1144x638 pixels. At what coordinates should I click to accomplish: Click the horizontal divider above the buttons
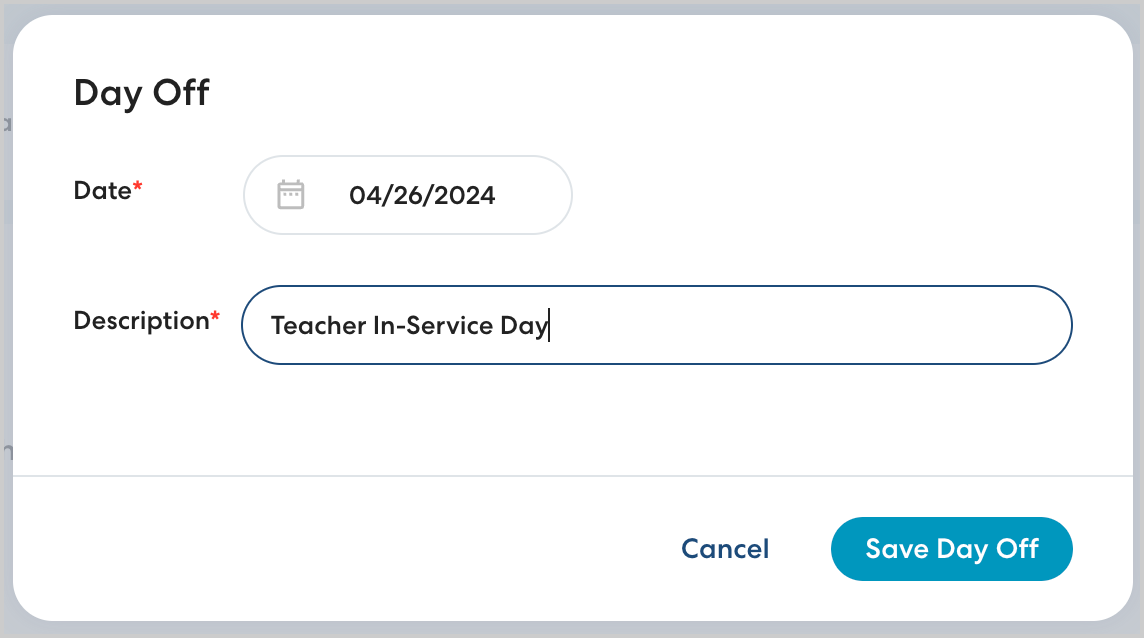coord(572,476)
